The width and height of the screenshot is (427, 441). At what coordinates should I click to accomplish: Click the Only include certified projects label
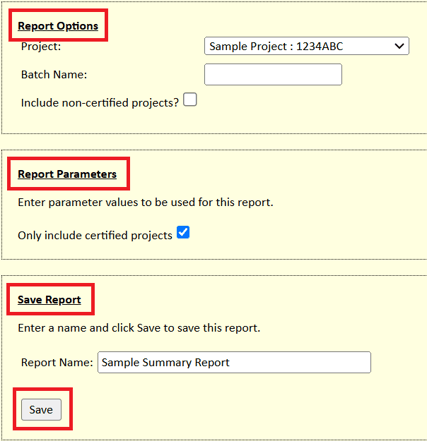pyautogui.click(x=95, y=236)
